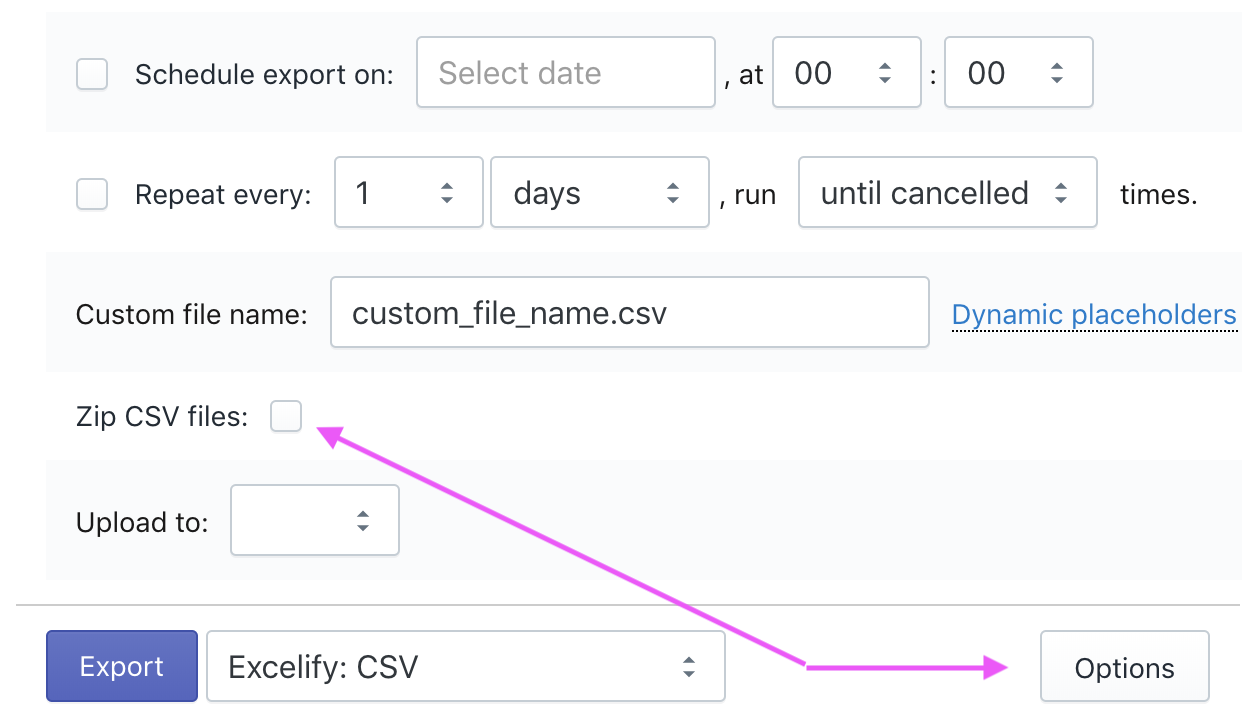This screenshot has height=722, width=1242.
Task: Click the stepper arrows in the minute selector
Action: (x=1057, y=73)
